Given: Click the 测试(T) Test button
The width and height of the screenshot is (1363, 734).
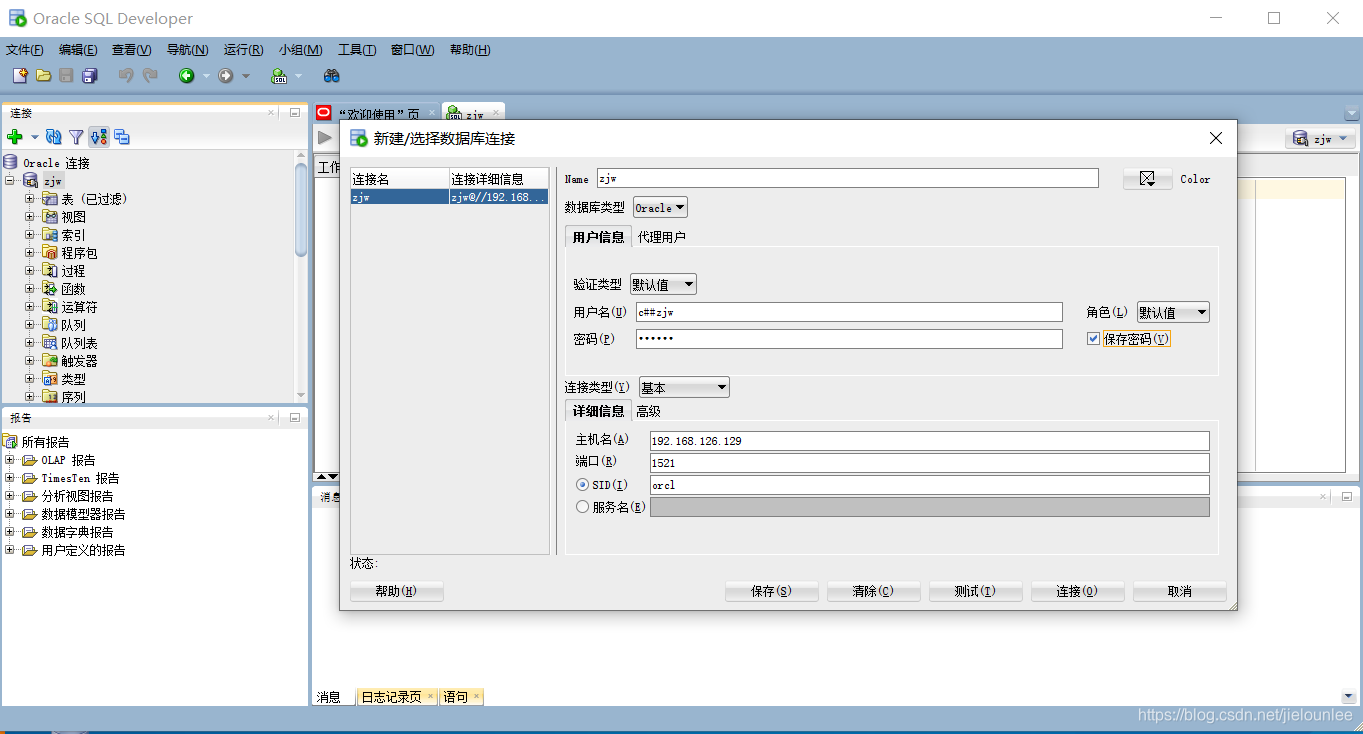Looking at the screenshot, I should [975, 591].
